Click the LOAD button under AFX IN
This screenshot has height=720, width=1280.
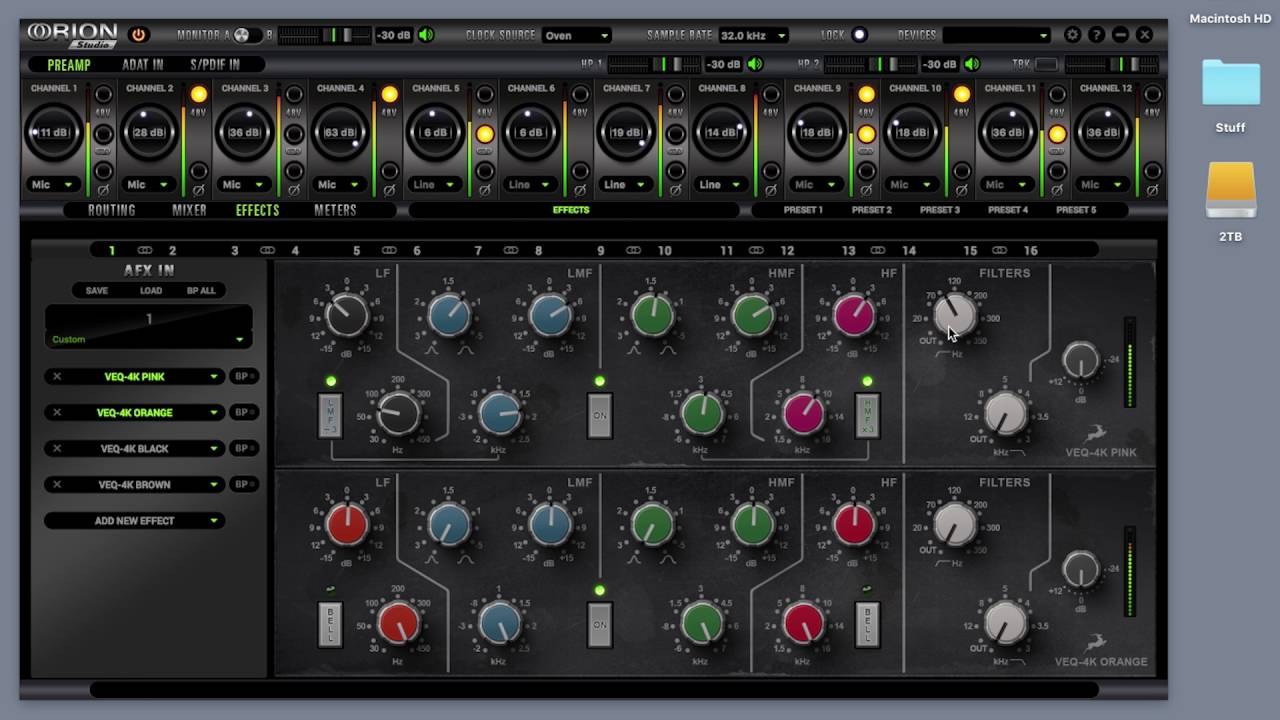point(151,291)
